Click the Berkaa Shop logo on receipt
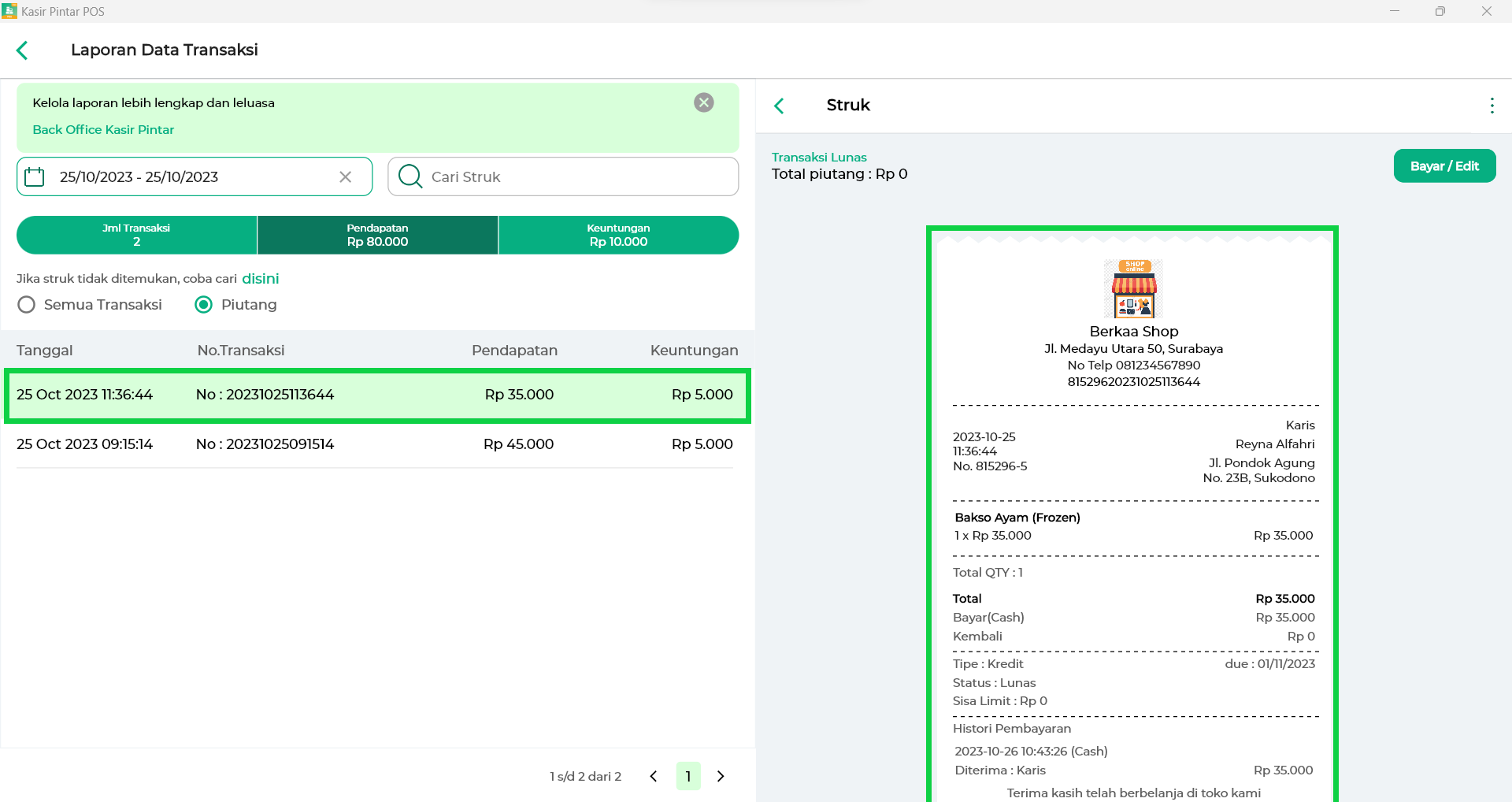 pos(1134,289)
